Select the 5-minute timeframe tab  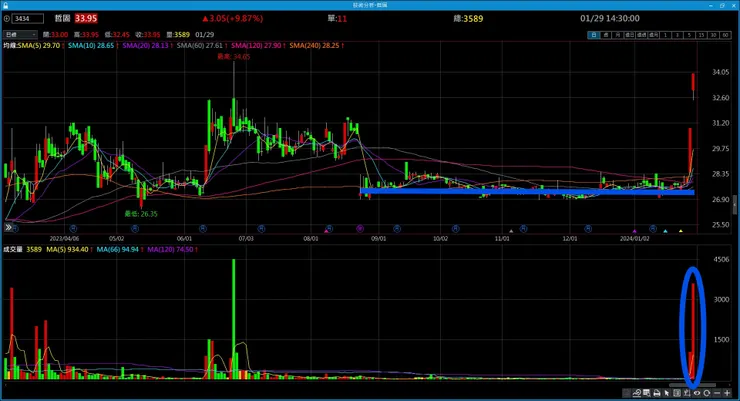(x=690, y=35)
